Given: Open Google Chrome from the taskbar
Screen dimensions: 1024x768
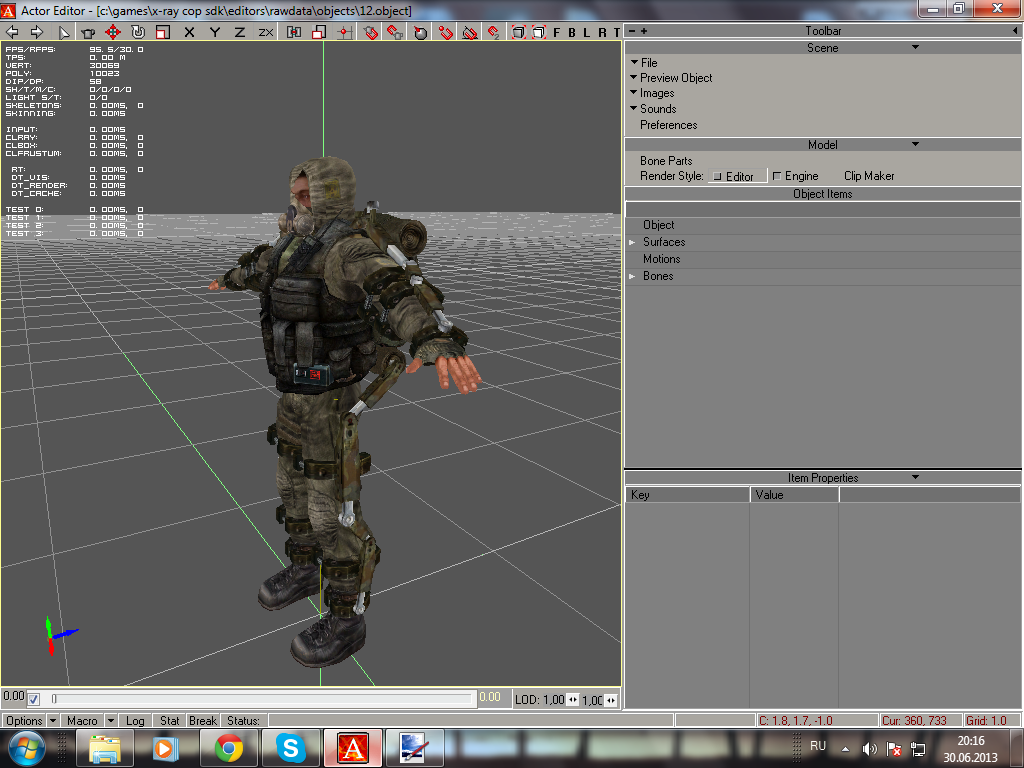Looking at the screenshot, I should point(229,748).
